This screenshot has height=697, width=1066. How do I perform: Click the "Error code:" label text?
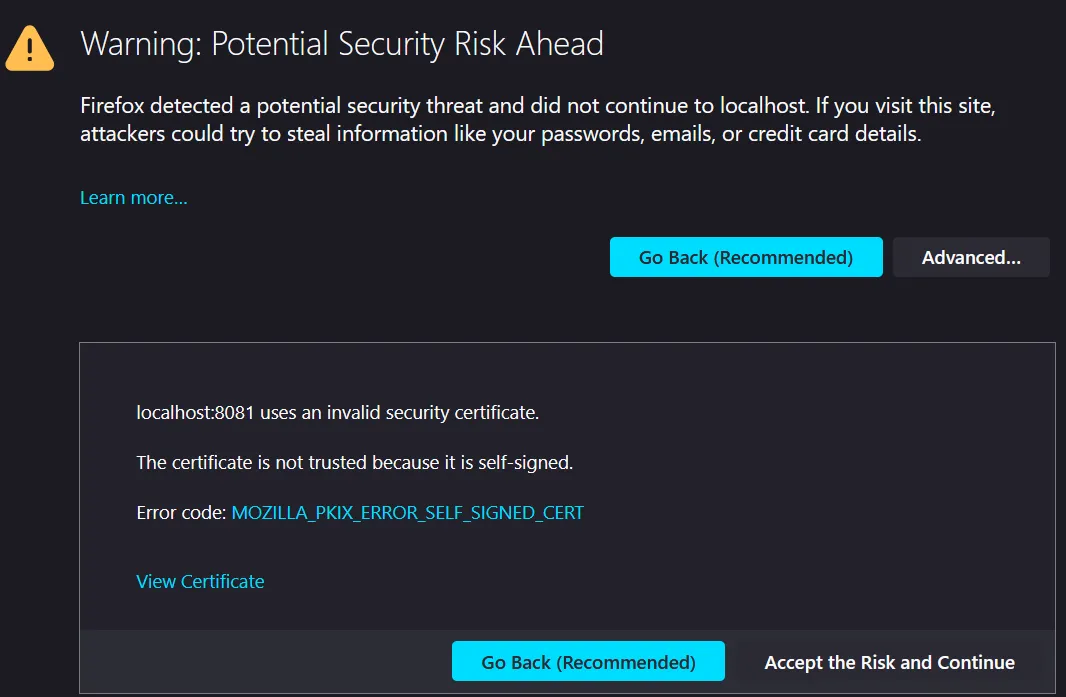click(181, 513)
